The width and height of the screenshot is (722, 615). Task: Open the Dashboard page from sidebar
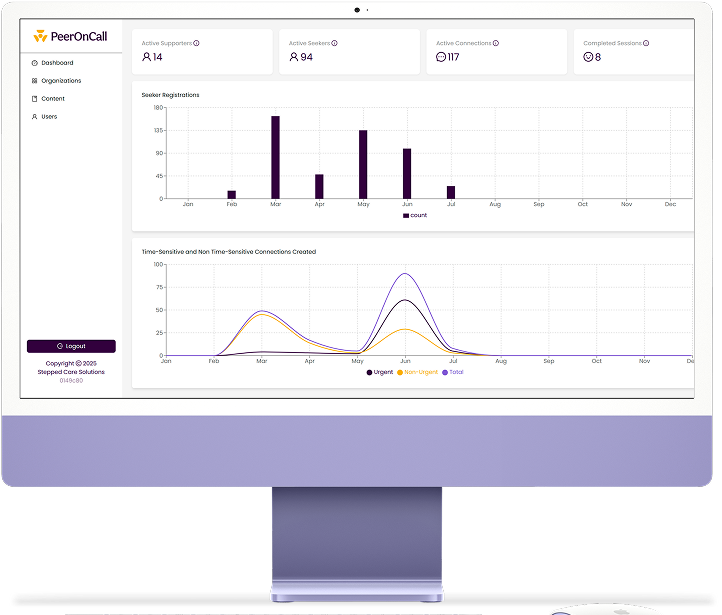(x=56, y=63)
